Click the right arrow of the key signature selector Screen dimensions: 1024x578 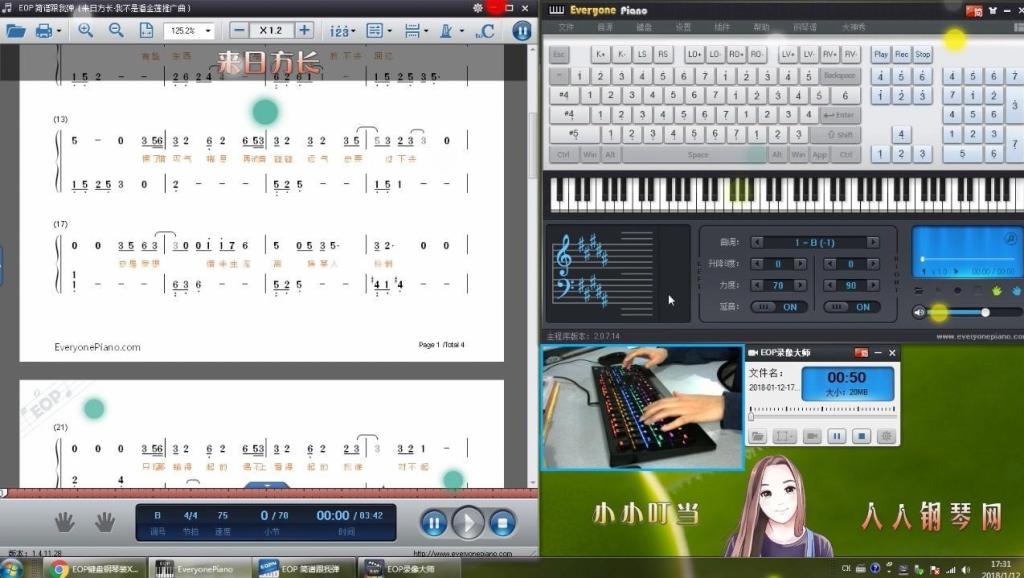pos(872,242)
